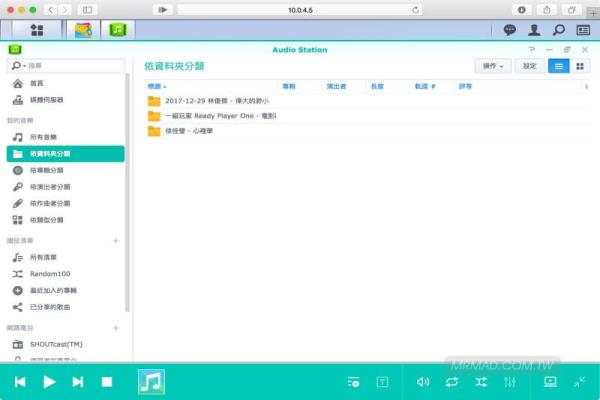The image size is (600, 400).
Task: Open All Playlists (所有清單) in sidebar
Action: click(65, 257)
